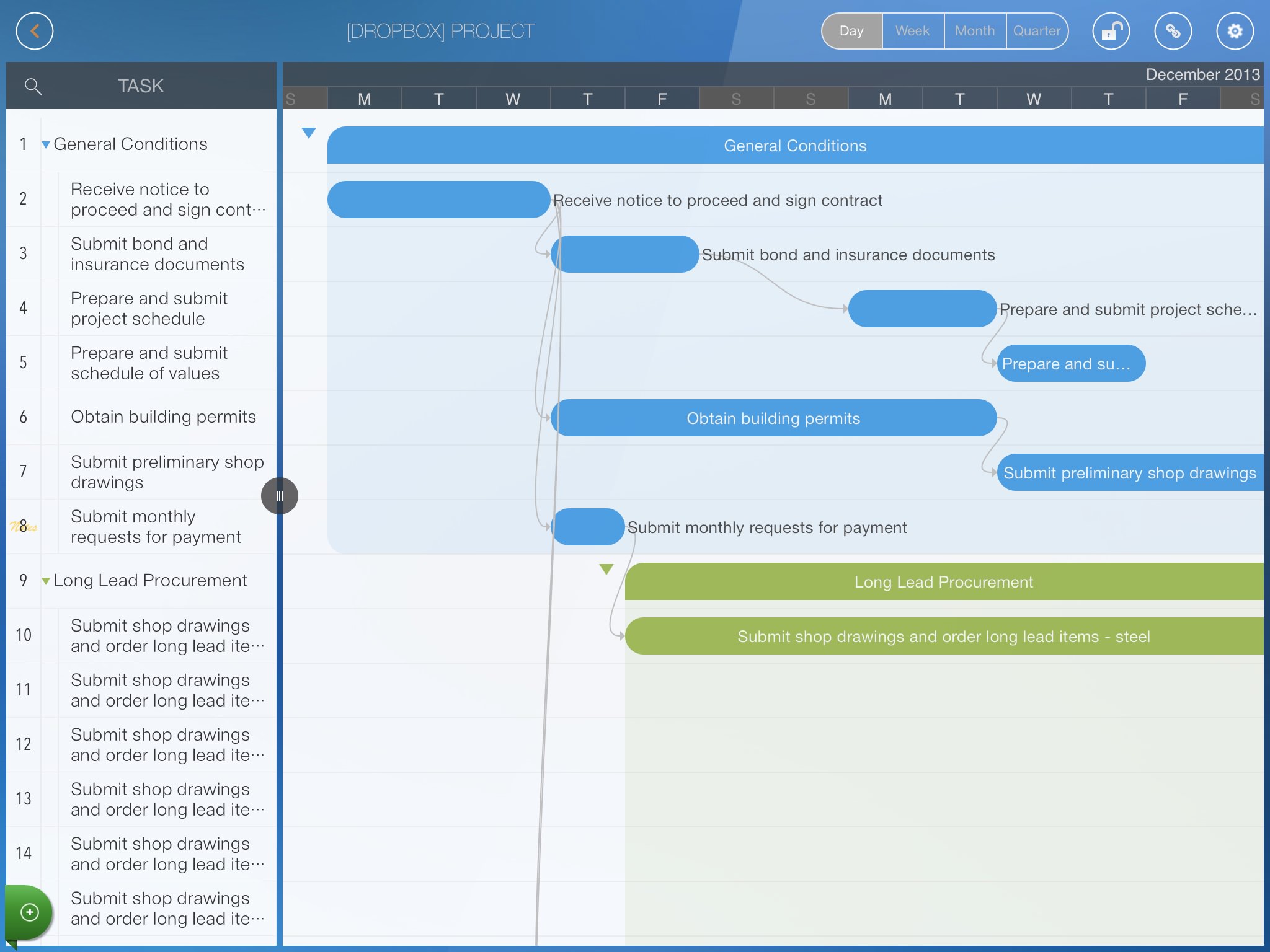Select task row Submit bond and insurance documents
This screenshot has height=952, width=1270.
(x=158, y=254)
